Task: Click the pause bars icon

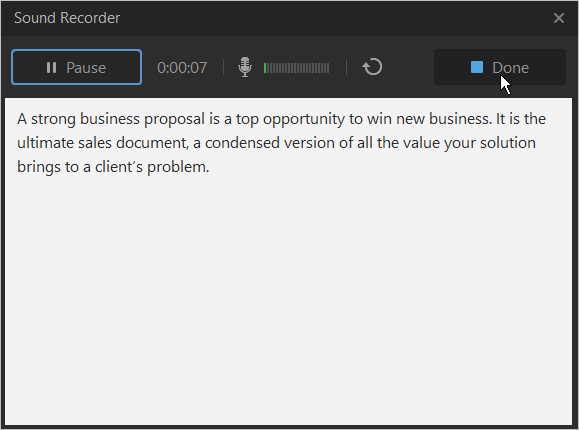Action: coord(51,68)
